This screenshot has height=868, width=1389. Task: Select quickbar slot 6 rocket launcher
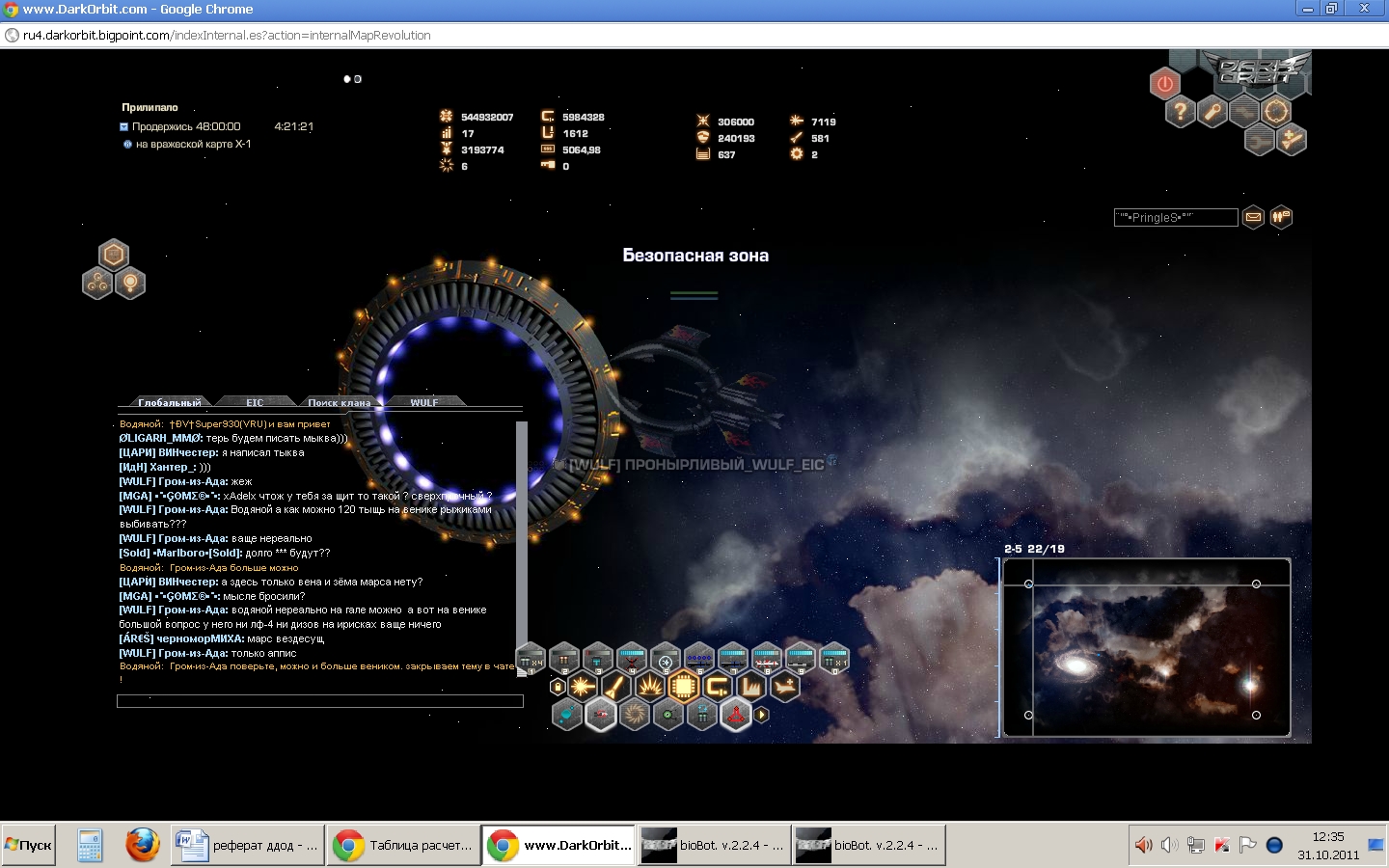(x=699, y=659)
